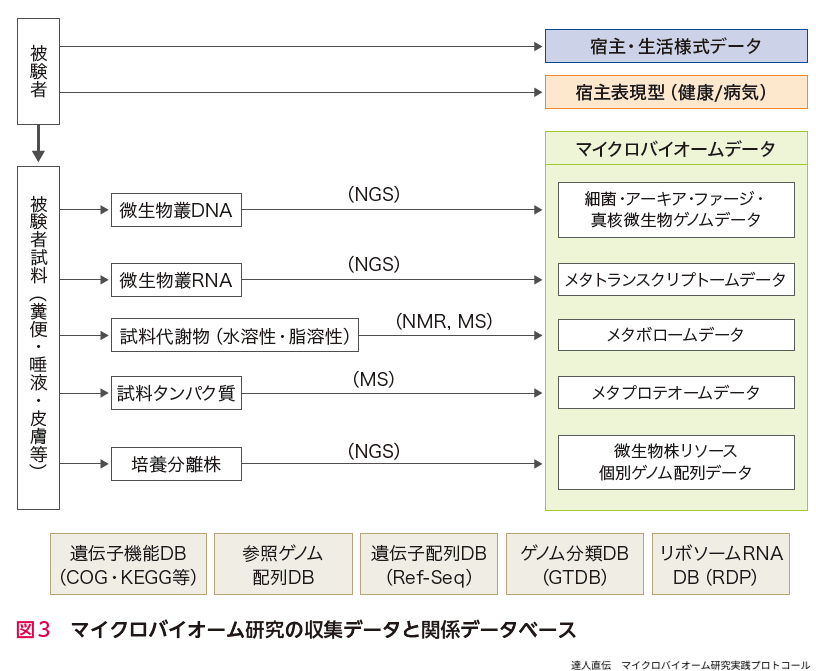Click the 培養分離株 box
The height and width of the screenshot is (671, 816).
[176, 464]
